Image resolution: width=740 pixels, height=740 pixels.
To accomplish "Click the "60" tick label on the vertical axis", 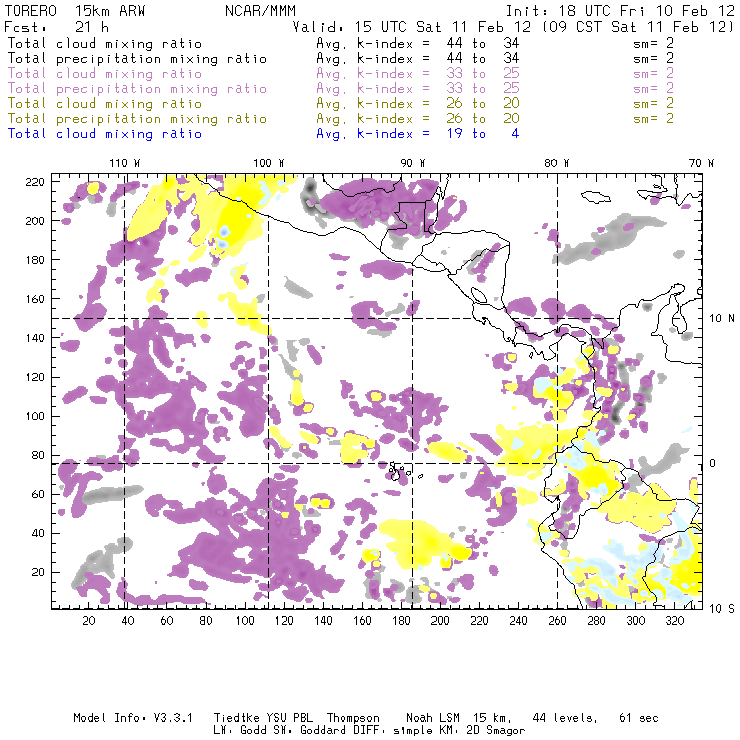I will [x=38, y=494].
